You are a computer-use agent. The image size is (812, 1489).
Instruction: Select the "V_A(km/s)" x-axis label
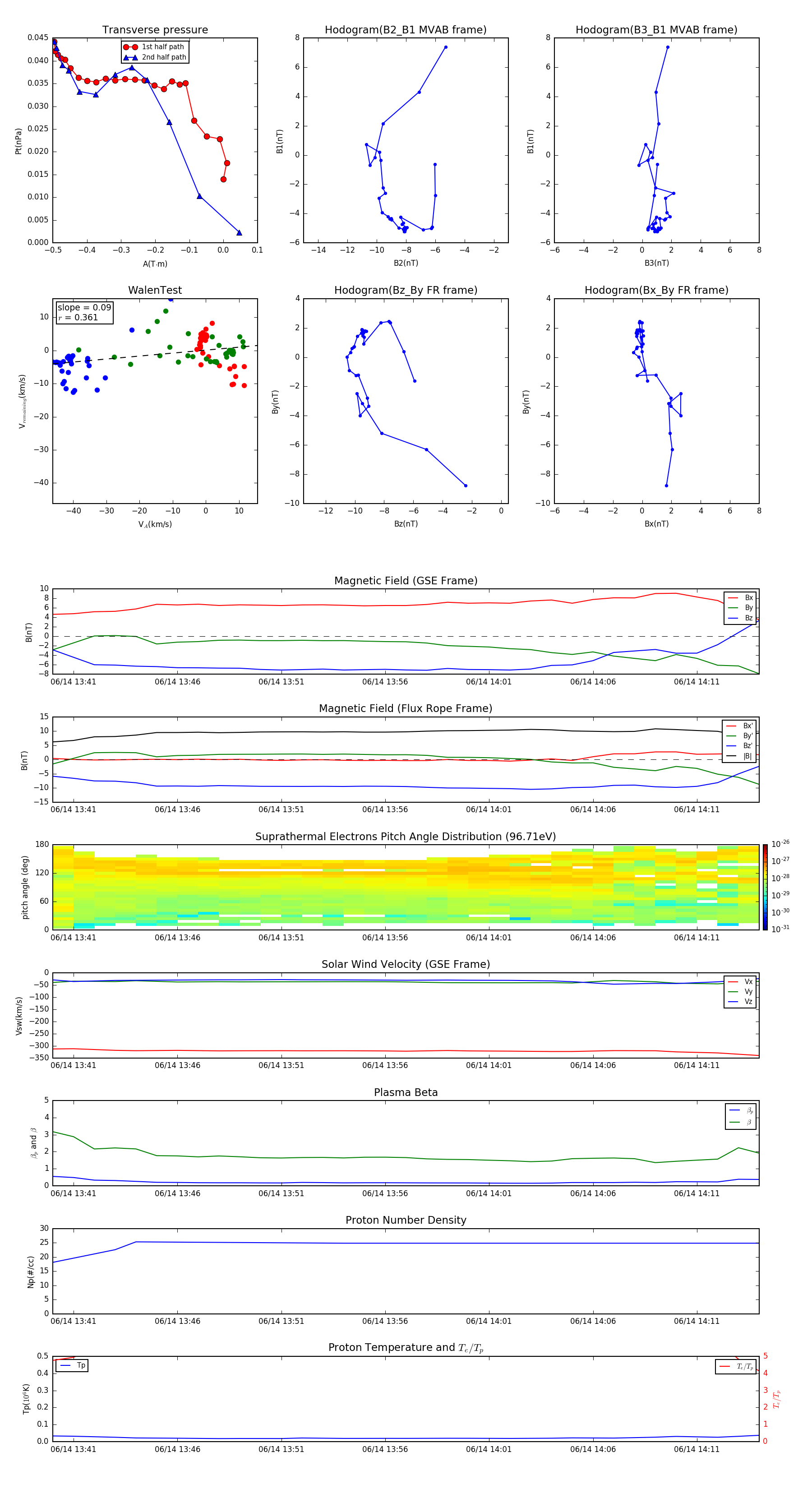coord(155,524)
